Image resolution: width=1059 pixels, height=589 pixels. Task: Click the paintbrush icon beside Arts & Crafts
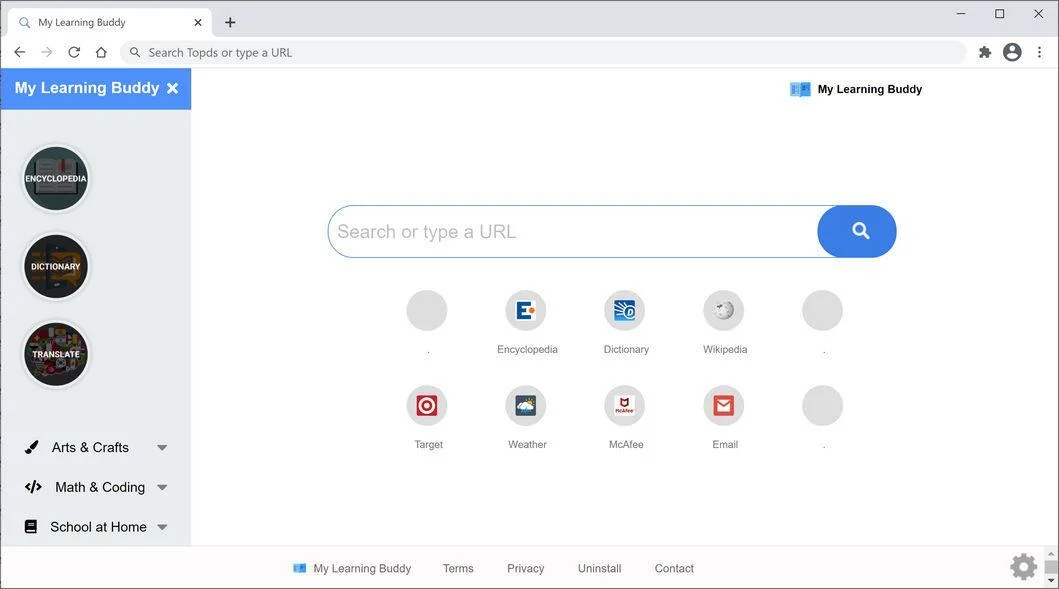pos(32,447)
